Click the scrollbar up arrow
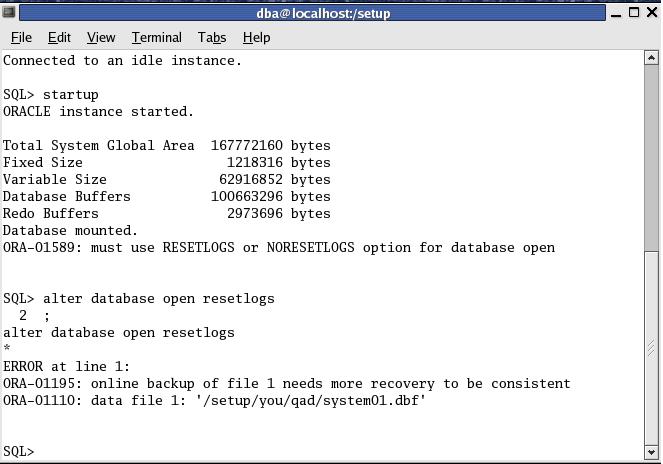 point(652,58)
